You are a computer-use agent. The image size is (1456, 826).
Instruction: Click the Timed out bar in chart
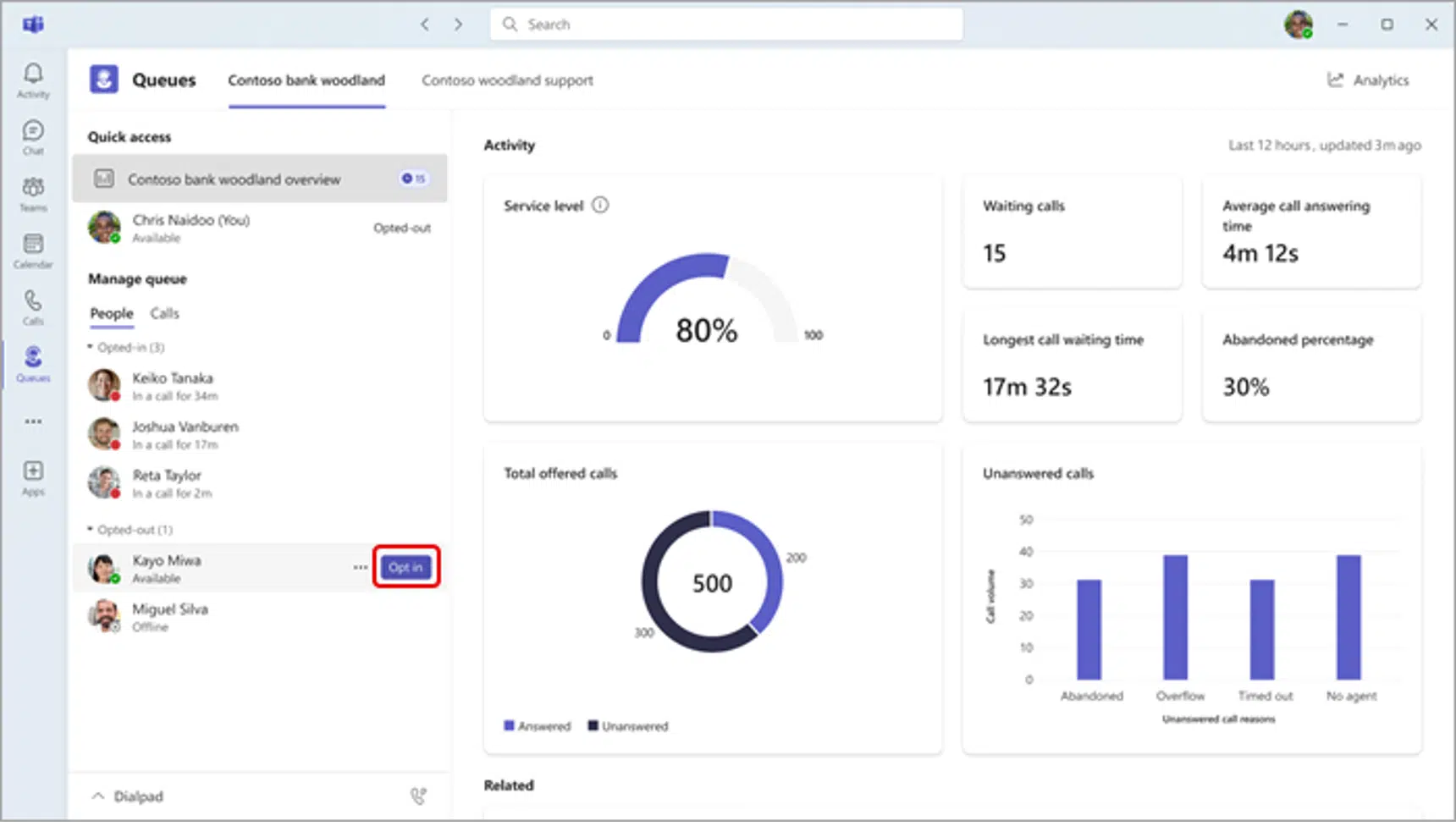1262,630
